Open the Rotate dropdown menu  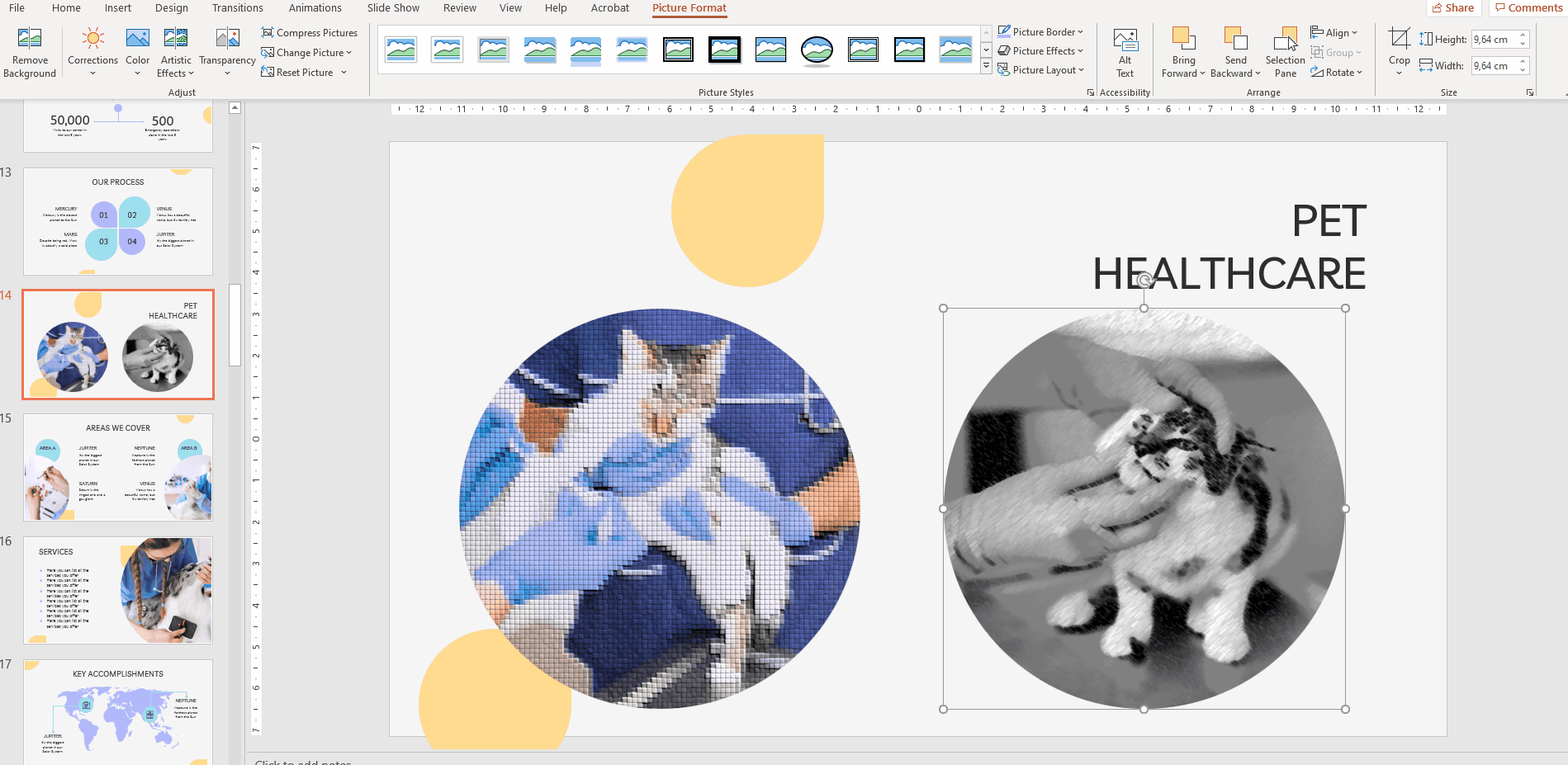pos(1338,73)
